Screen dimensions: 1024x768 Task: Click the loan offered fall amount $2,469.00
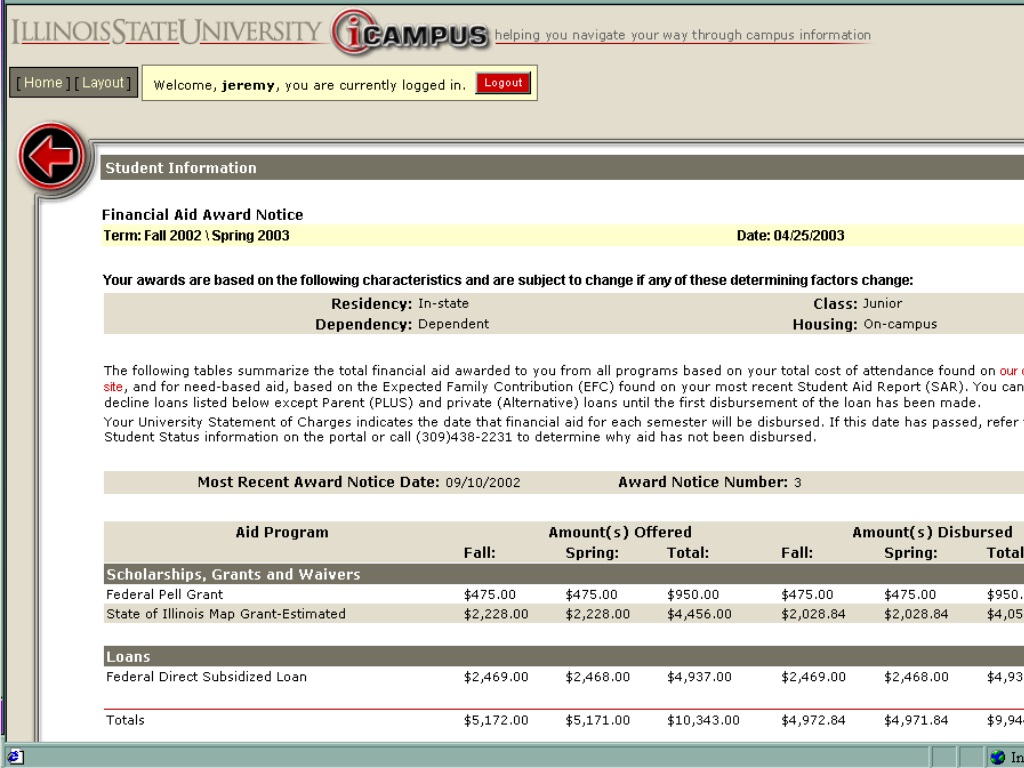(x=496, y=677)
